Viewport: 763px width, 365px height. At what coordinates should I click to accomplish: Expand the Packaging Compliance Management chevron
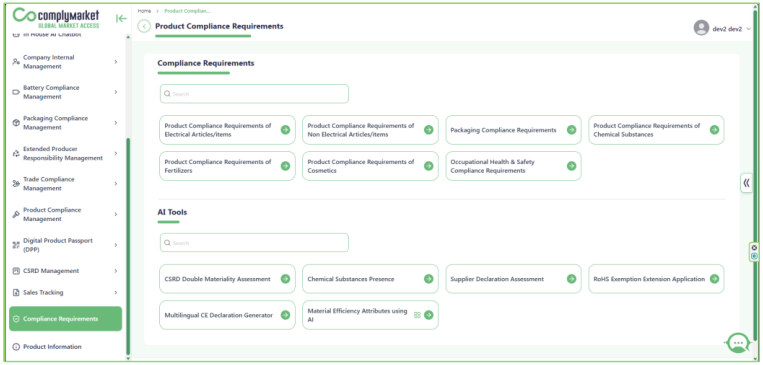coord(116,123)
